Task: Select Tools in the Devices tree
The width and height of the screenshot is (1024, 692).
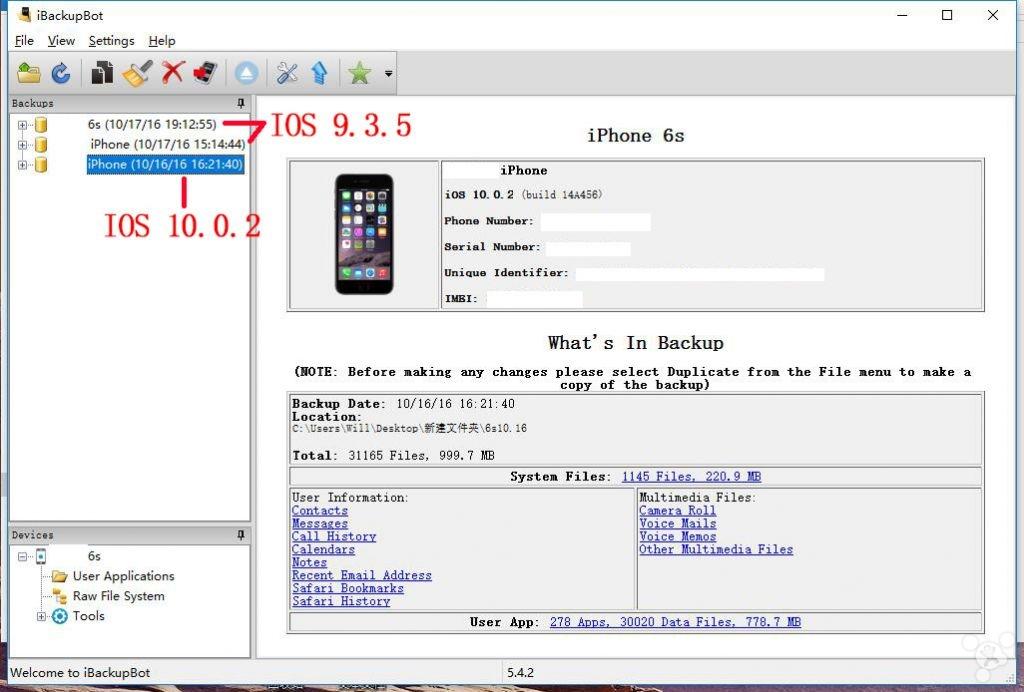Action: [x=88, y=616]
